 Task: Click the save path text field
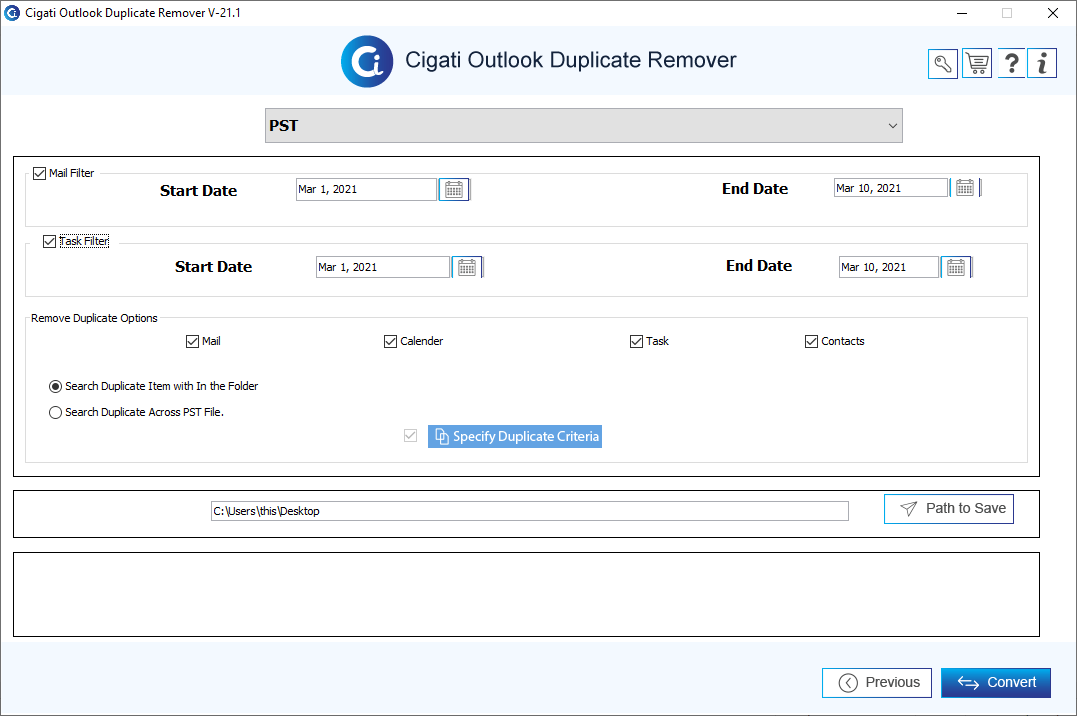[530, 511]
